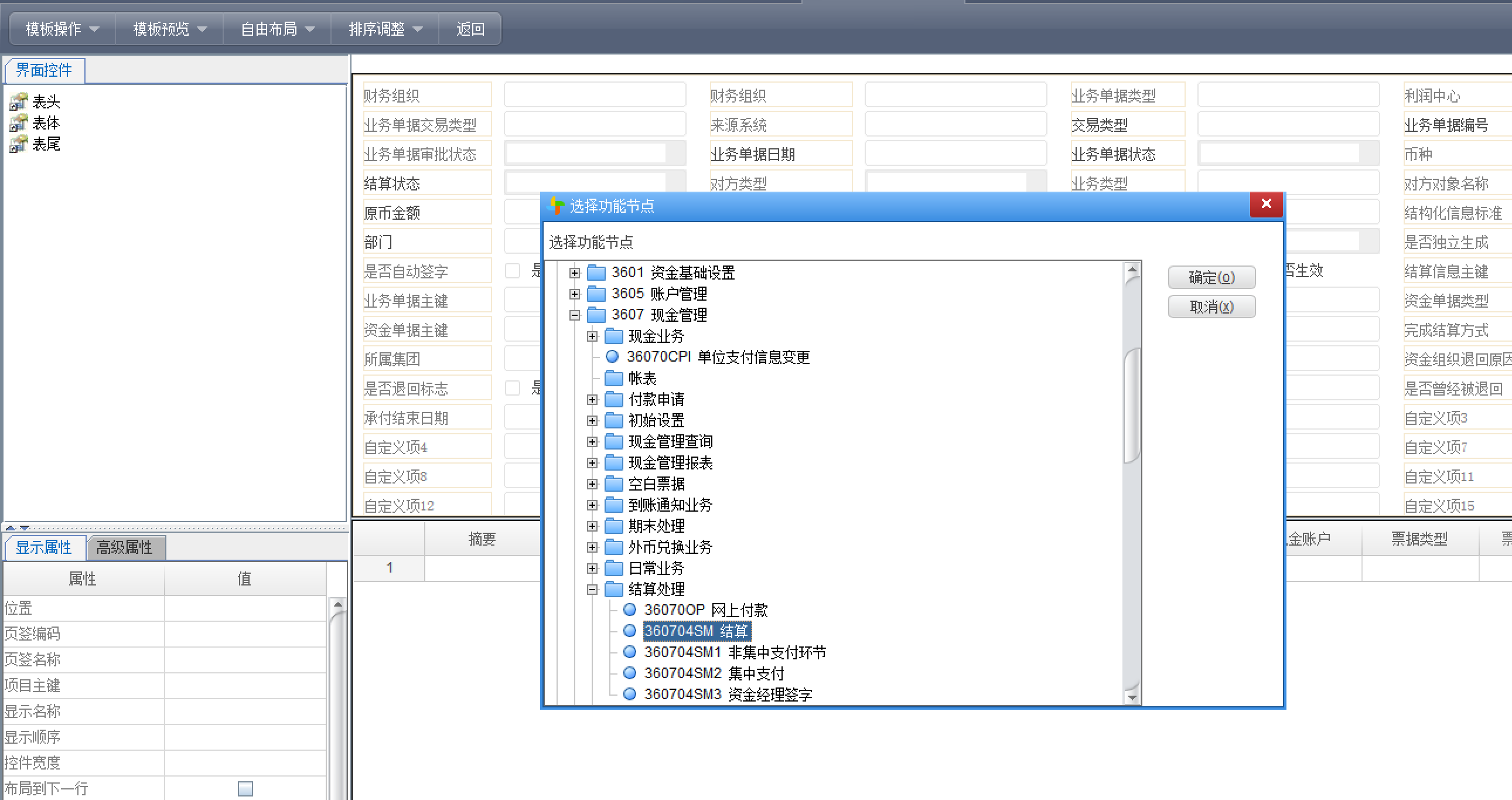Select the 界面控件 tab
Image resolution: width=1512 pixels, height=800 pixels.
coord(44,70)
